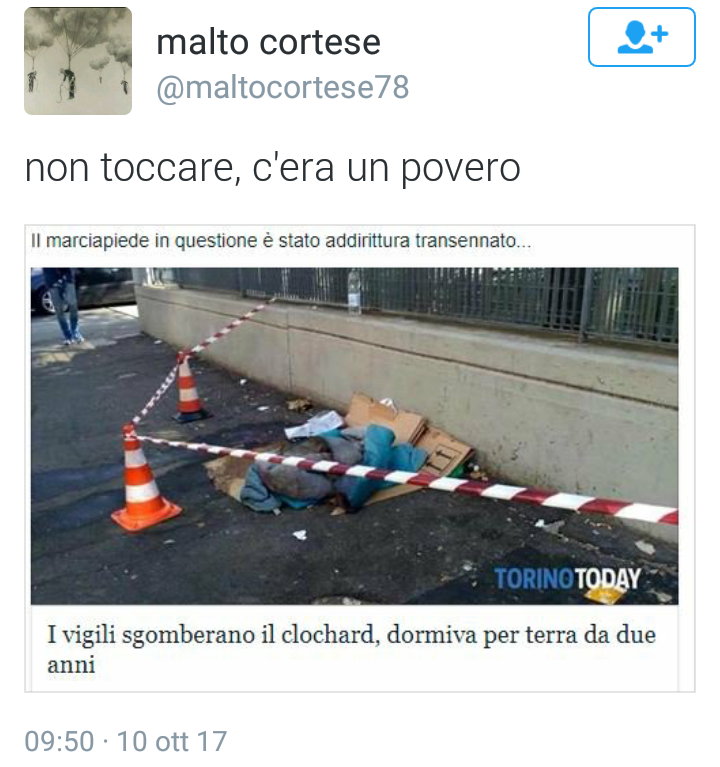Click the rear traffic cone in photo
Image resolution: width=720 pixels, height=767 pixels.
[189, 389]
